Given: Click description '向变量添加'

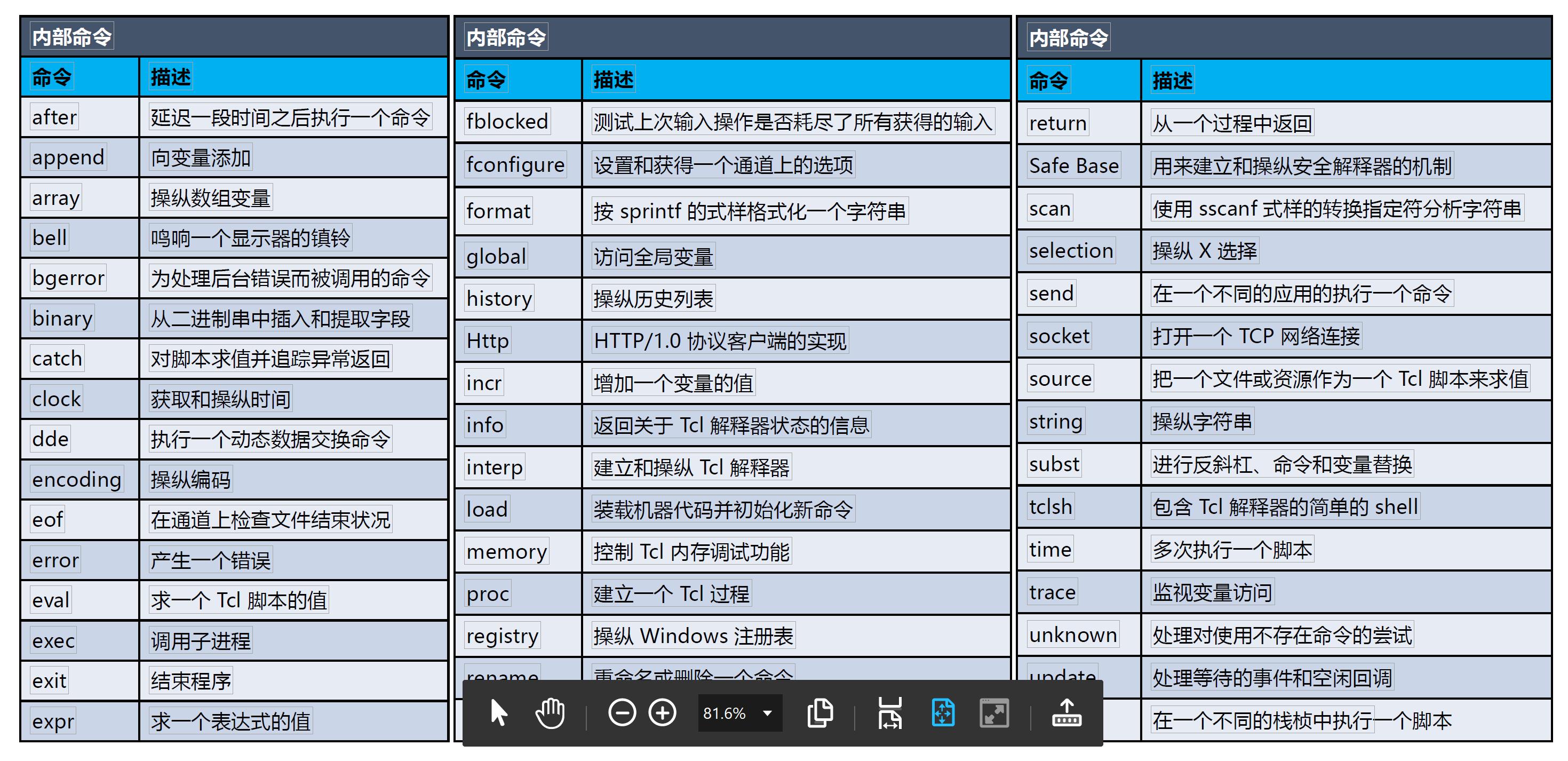Looking at the screenshot, I should [x=201, y=157].
